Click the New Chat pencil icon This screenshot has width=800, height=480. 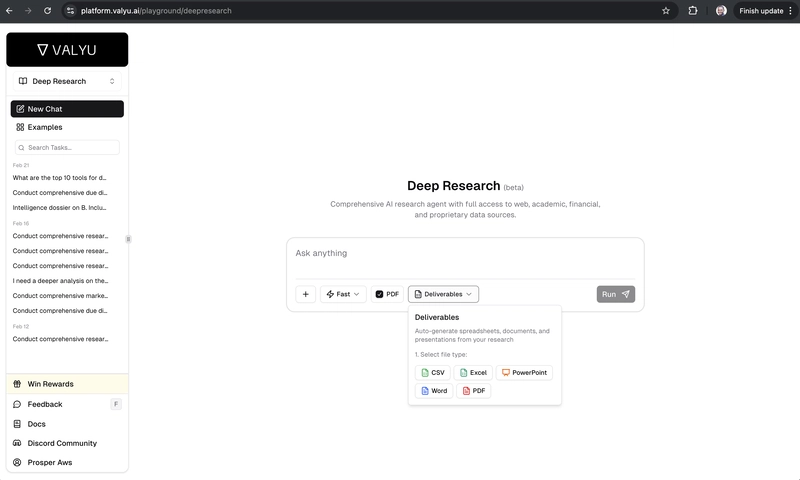pos(20,109)
